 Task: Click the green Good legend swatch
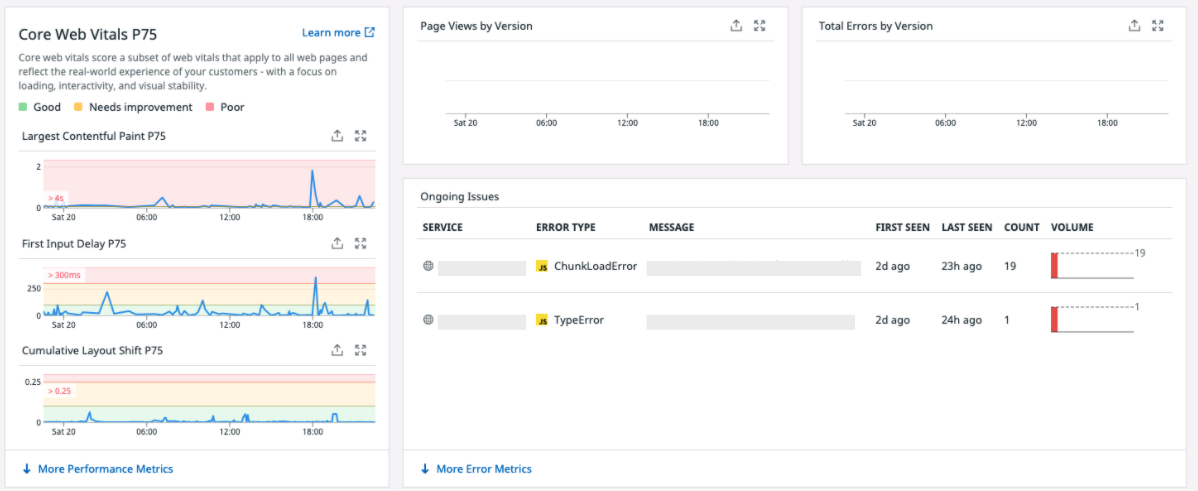tap(23, 108)
